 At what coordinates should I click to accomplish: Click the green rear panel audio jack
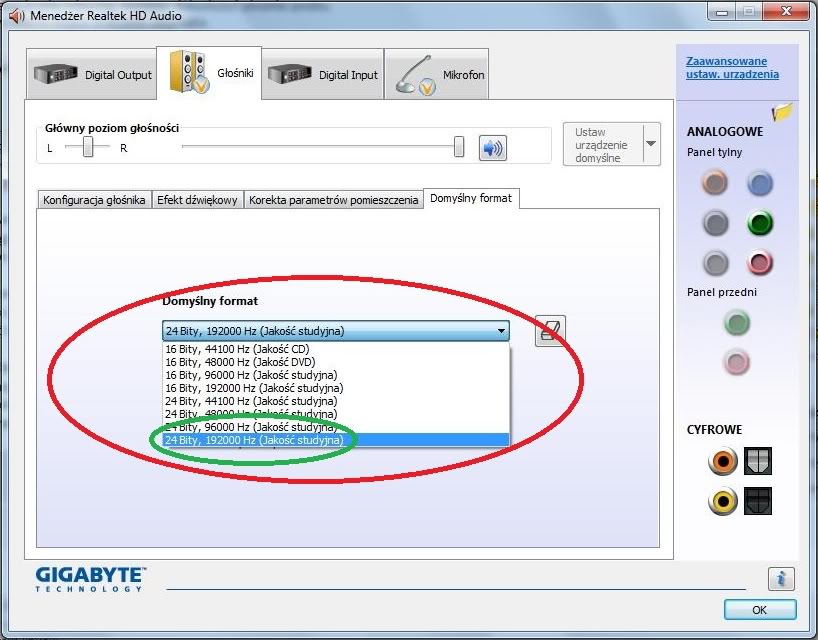(x=760, y=223)
